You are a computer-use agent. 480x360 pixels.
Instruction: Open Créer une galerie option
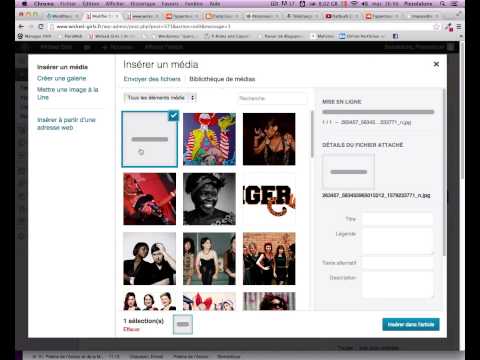coord(62,78)
